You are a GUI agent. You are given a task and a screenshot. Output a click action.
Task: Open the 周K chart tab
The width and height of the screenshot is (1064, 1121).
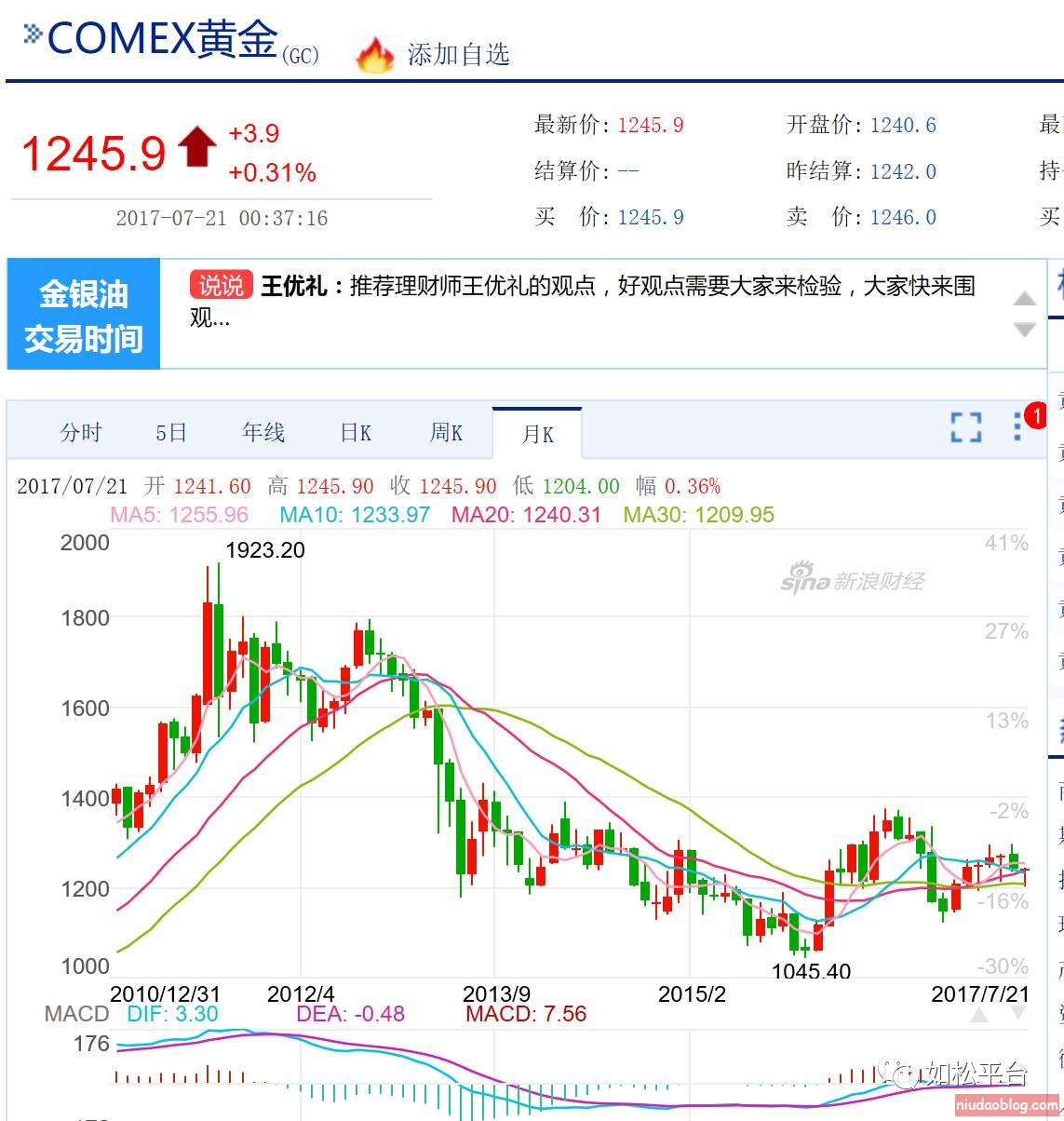point(446,433)
